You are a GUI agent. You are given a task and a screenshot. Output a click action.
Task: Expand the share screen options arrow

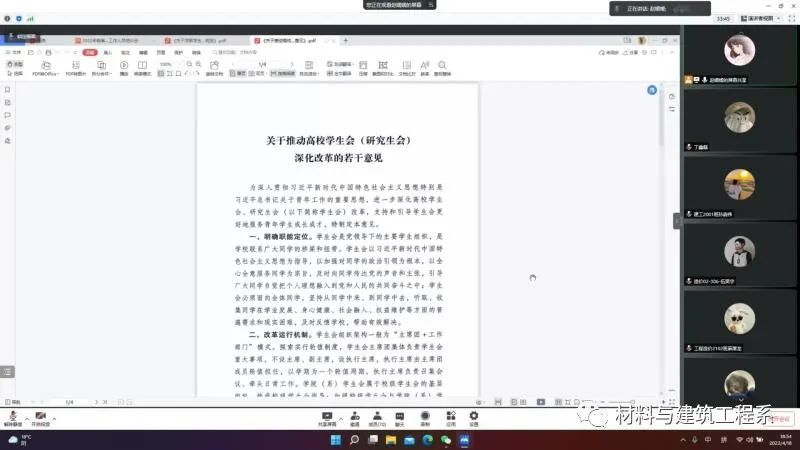pyautogui.click(x=341, y=419)
